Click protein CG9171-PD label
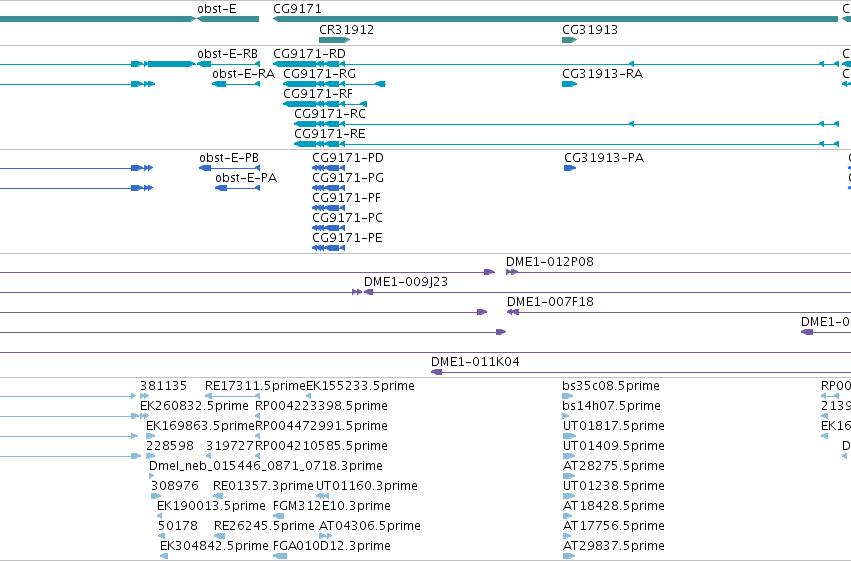This screenshot has height=561, width=851. [348, 158]
